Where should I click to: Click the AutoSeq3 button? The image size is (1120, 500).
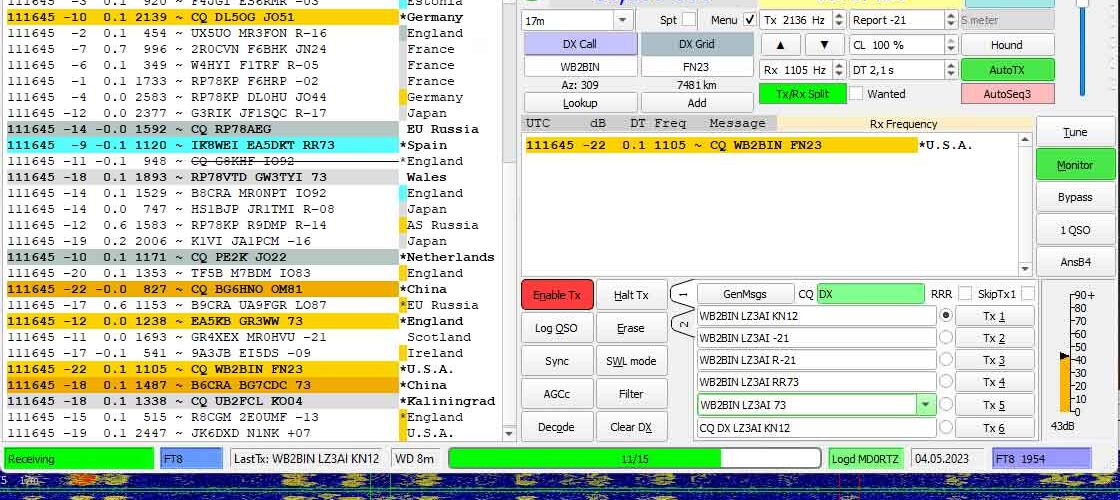click(x=1007, y=94)
